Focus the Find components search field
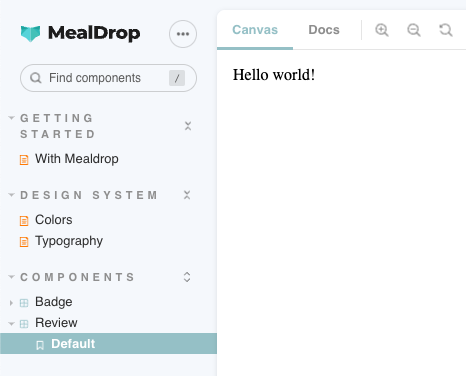 click(108, 78)
